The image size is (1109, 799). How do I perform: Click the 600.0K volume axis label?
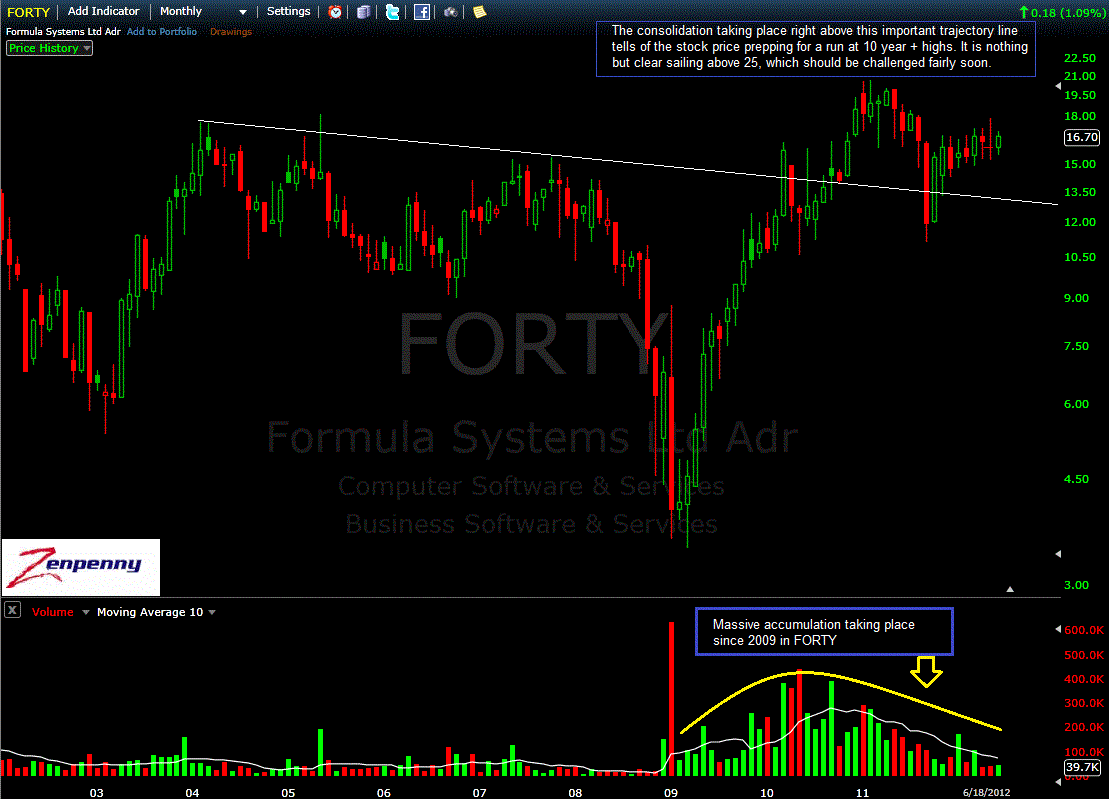pos(1084,630)
